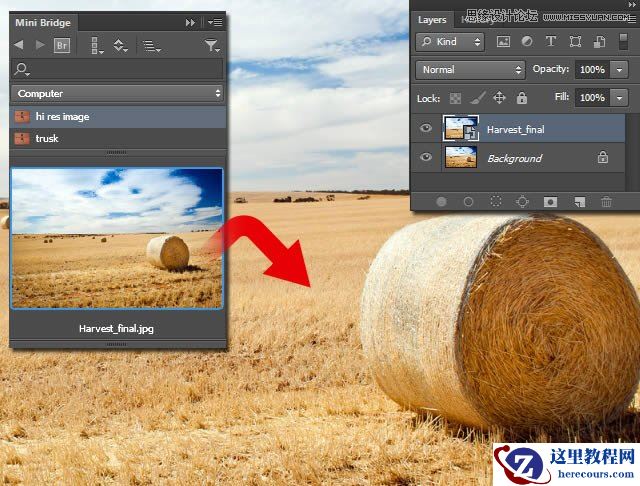
Task: Select the 'hi res image' folder
Action: pyautogui.click(x=118, y=117)
